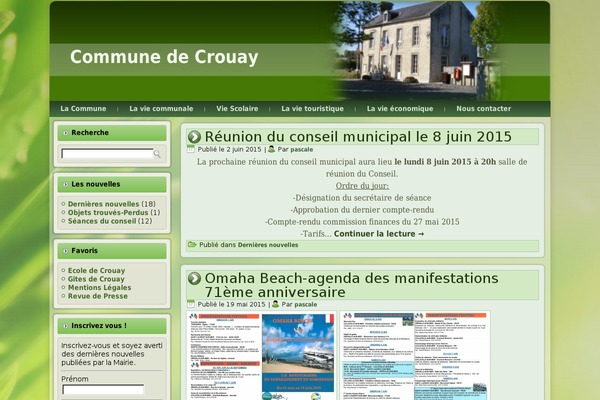Click Continuer la lecture link
This screenshot has width=600, height=400.
379,233
